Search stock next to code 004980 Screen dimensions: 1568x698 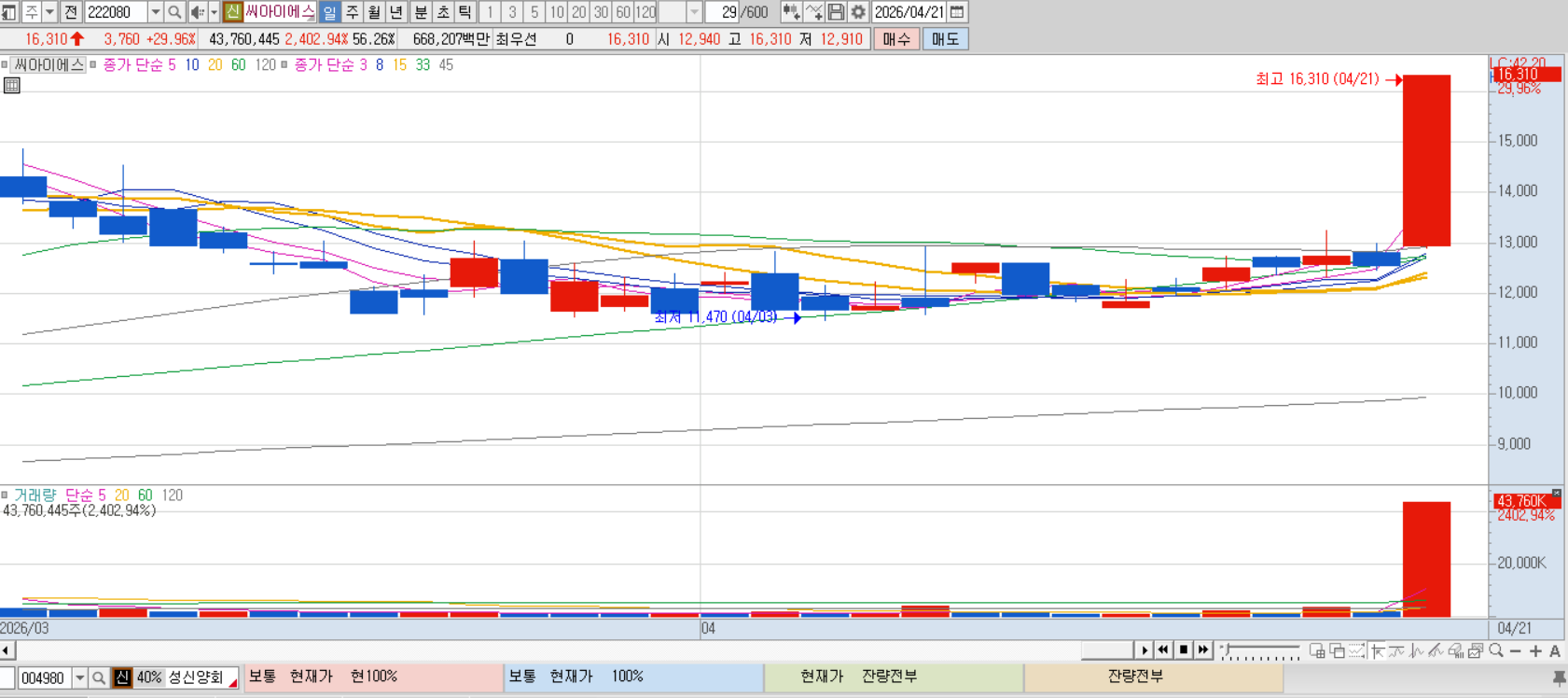[x=99, y=677]
